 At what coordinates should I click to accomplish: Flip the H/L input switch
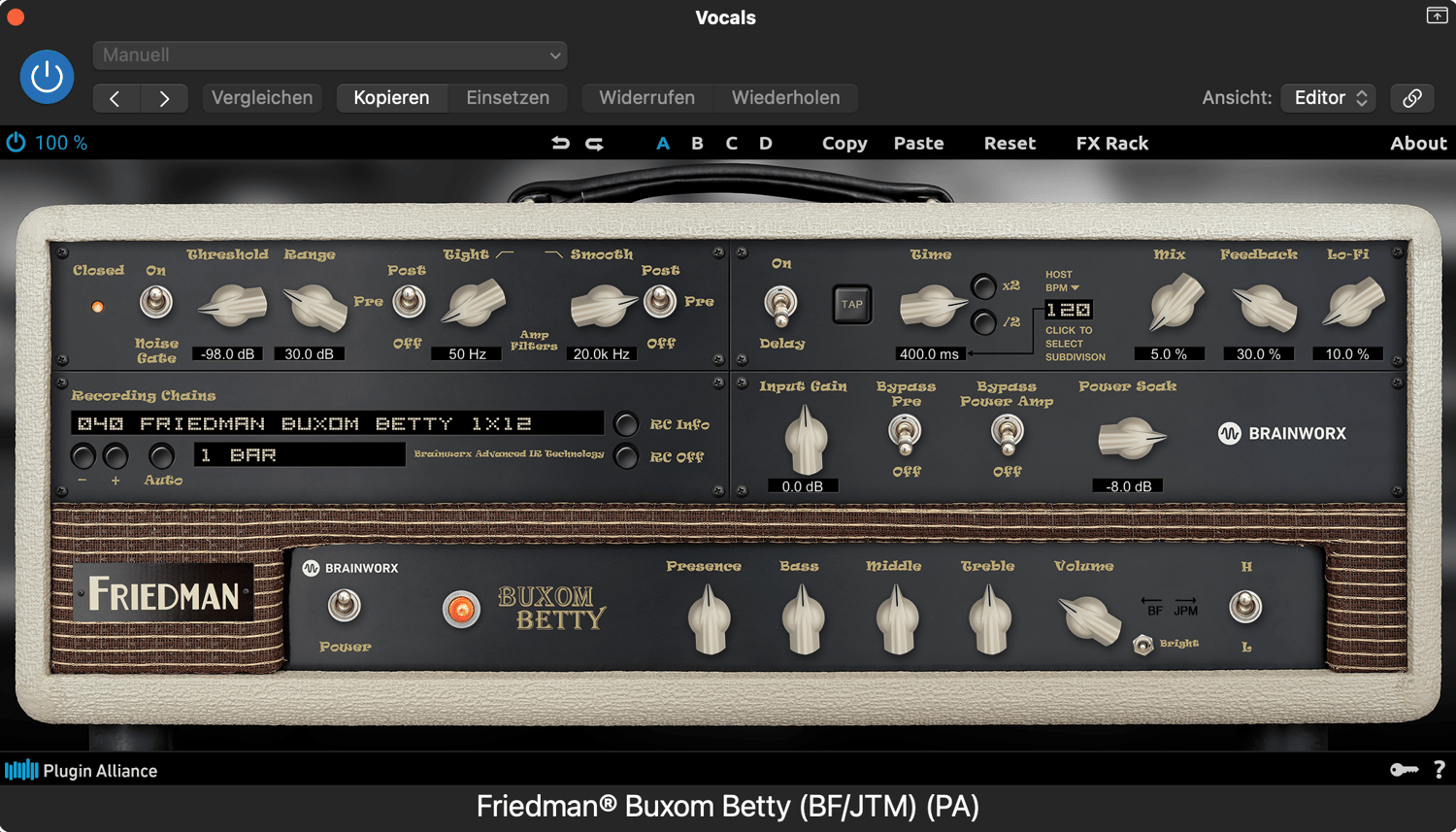tap(1245, 607)
